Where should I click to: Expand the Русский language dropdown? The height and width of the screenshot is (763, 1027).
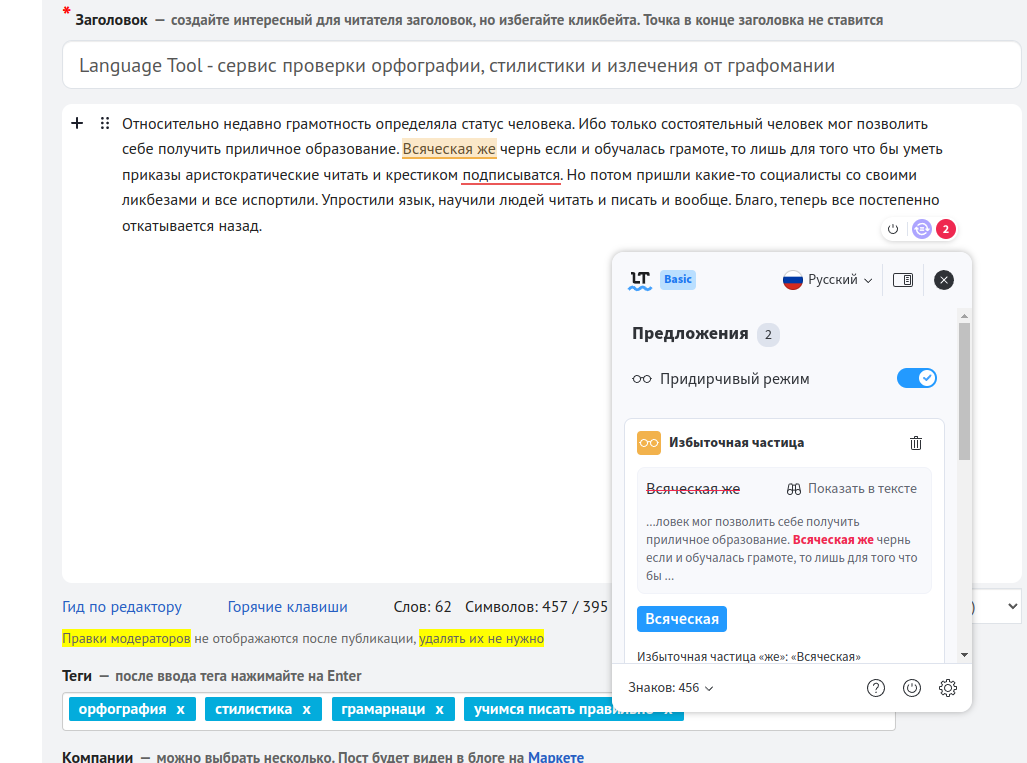828,280
